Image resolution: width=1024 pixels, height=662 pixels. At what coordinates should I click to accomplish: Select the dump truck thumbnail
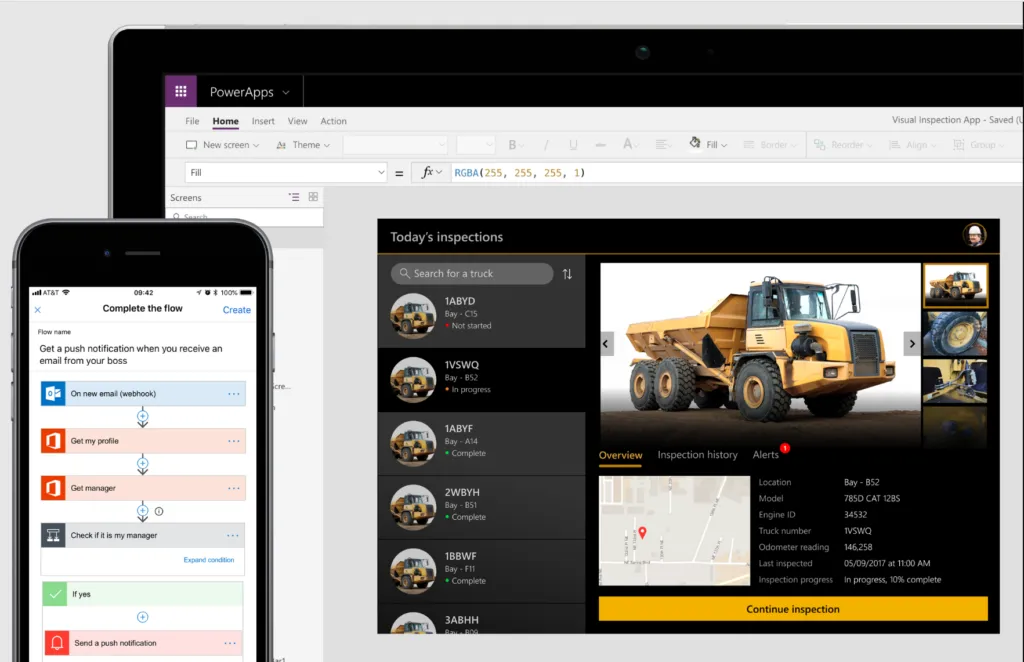click(955, 285)
